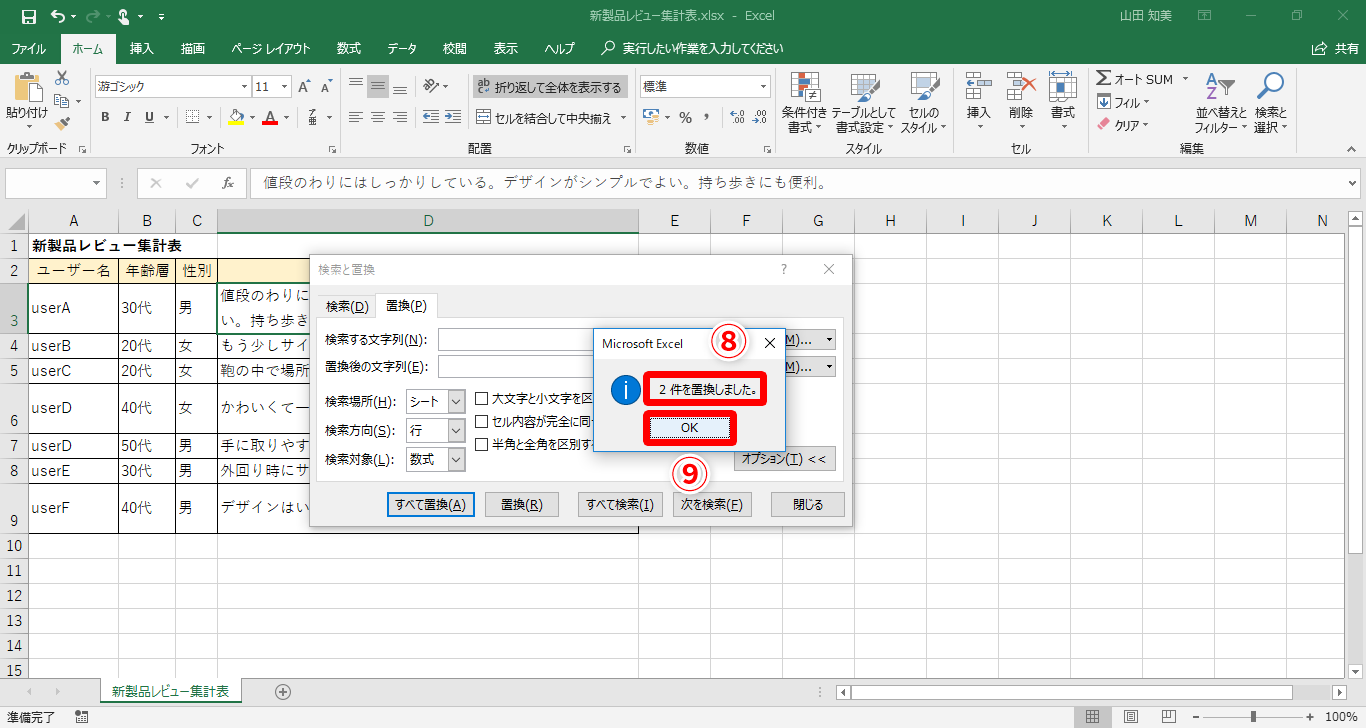Viewport: 1366px width, 728px height.
Task: Select cell containing userA
Action: point(73,308)
